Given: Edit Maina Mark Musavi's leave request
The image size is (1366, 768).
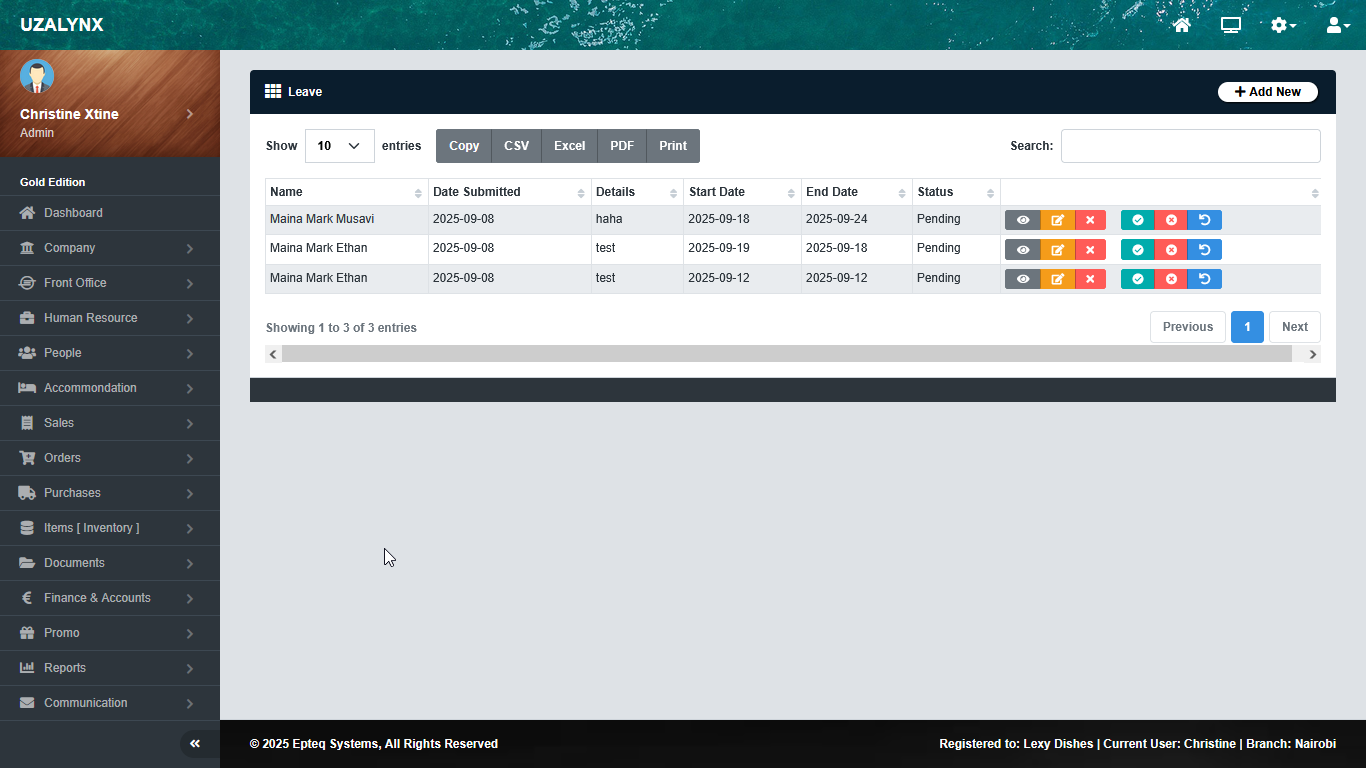Looking at the screenshot, I should pyautogui.click(x=1057, y=220).
